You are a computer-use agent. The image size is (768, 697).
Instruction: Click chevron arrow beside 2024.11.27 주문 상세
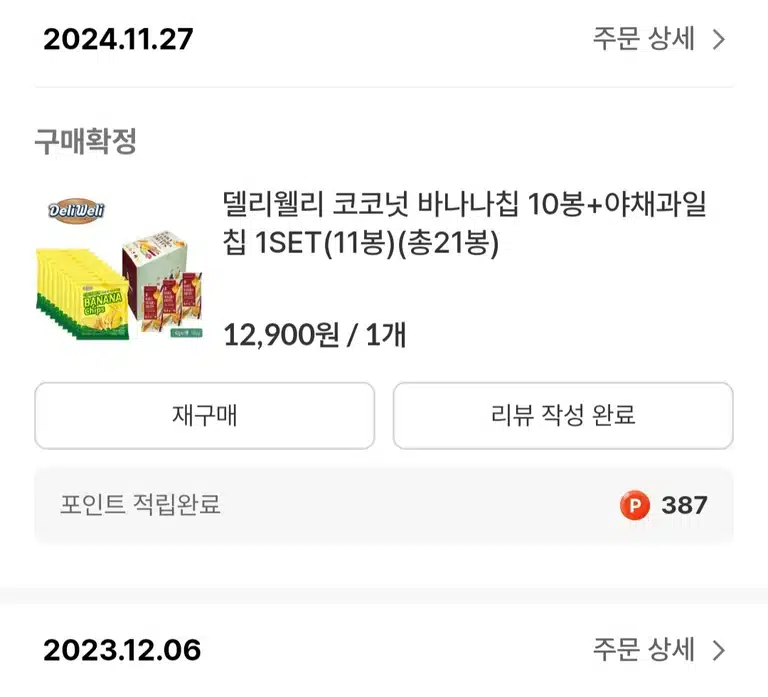coord(719,40)
